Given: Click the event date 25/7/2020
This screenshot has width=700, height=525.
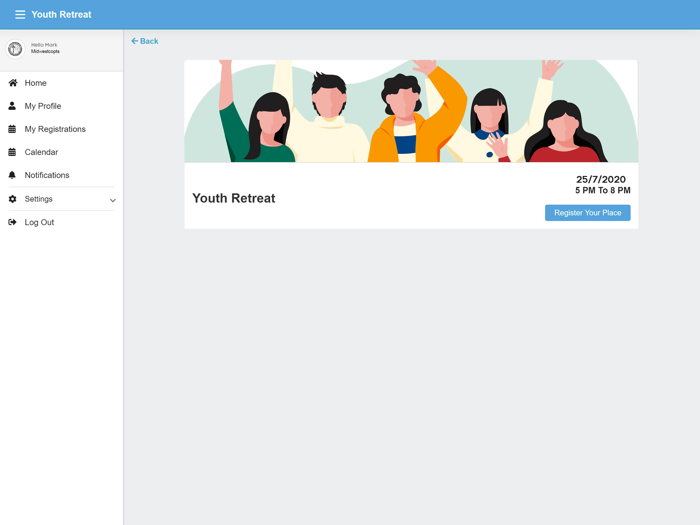Looking at the screenshot, I should pos(600,179).
